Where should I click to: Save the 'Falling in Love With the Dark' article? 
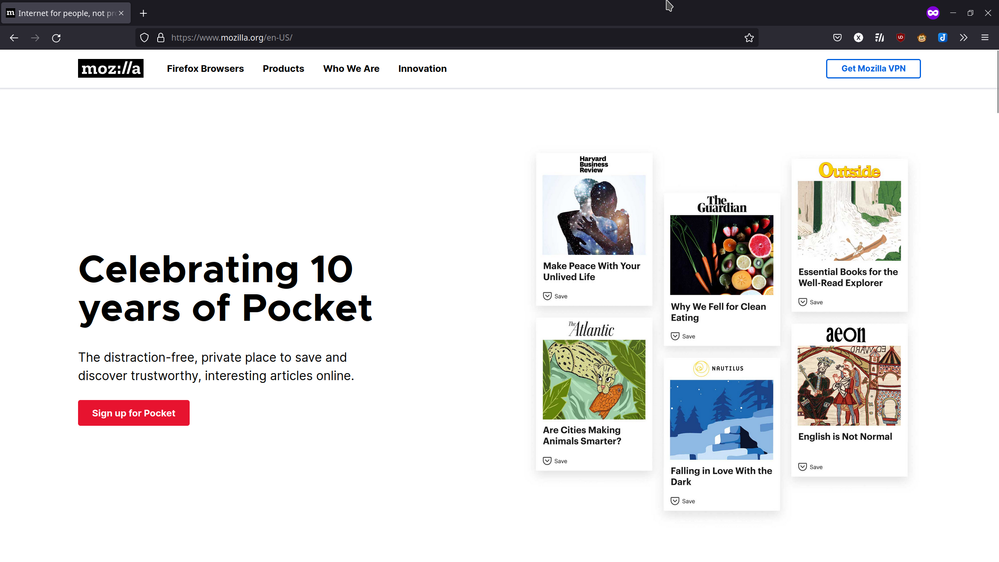tap(683, 501)
